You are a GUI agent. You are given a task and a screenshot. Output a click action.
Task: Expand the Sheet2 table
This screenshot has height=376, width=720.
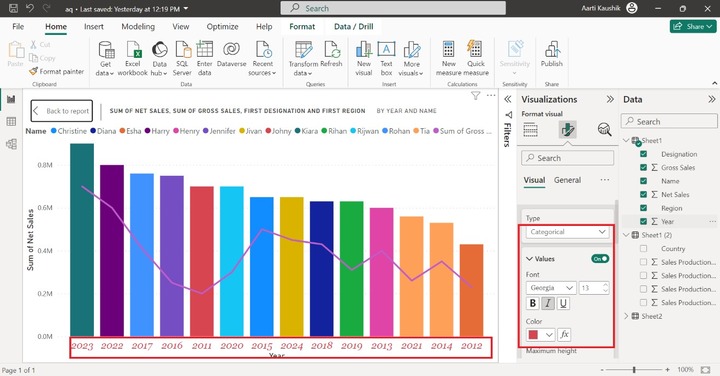point(626,316)
